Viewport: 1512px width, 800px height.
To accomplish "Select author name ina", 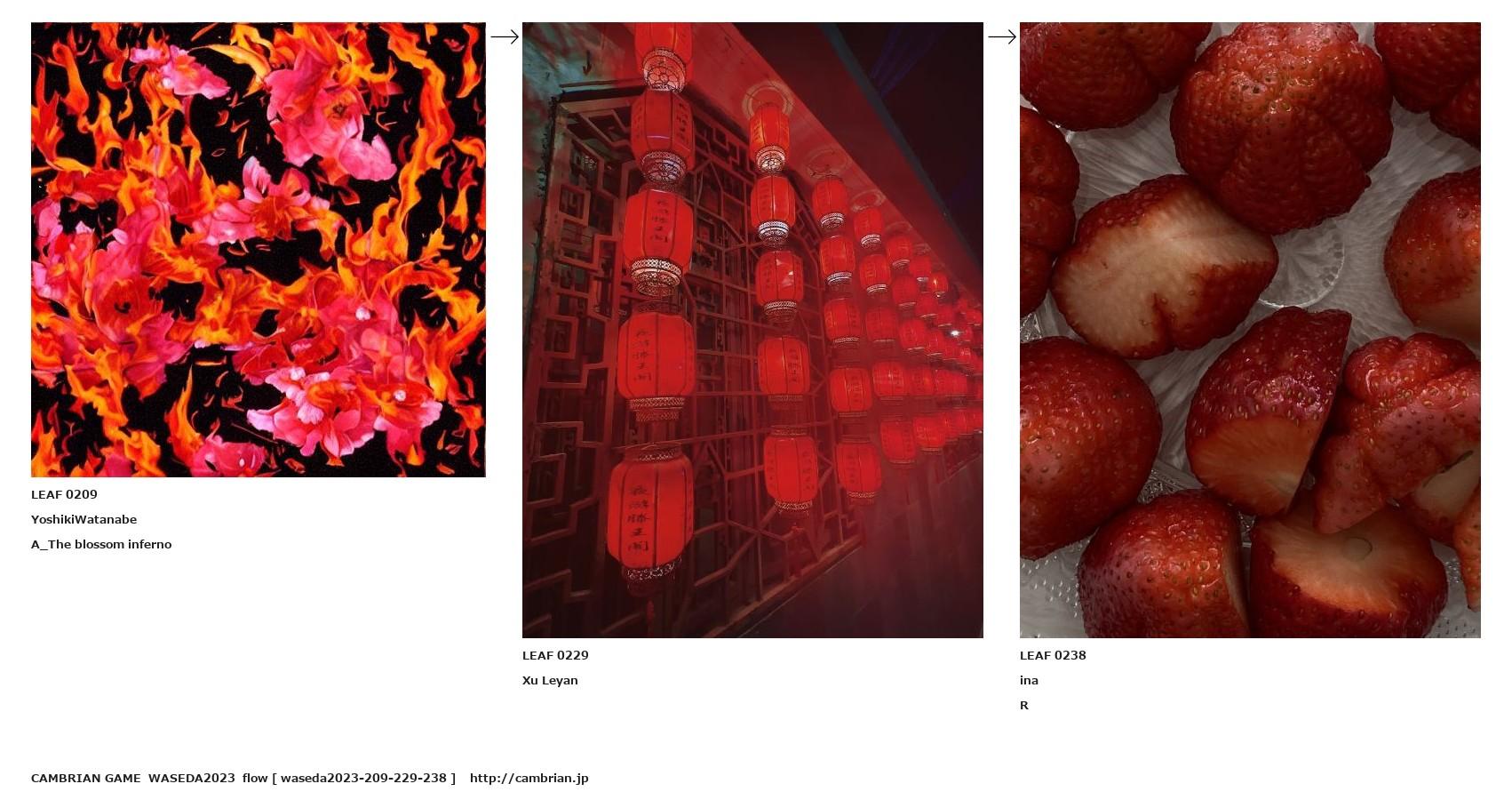I will tap(1029, 680).
